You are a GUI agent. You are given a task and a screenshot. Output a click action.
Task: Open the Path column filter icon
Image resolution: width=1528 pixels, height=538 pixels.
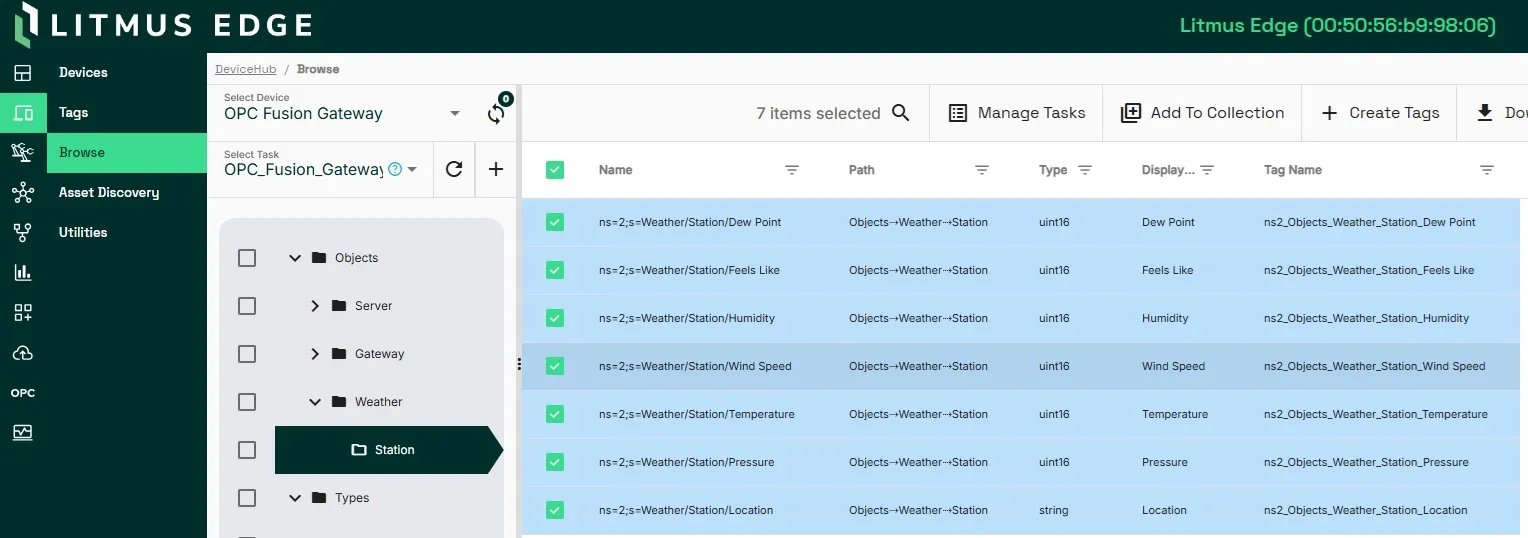click(x=982, y=170)
